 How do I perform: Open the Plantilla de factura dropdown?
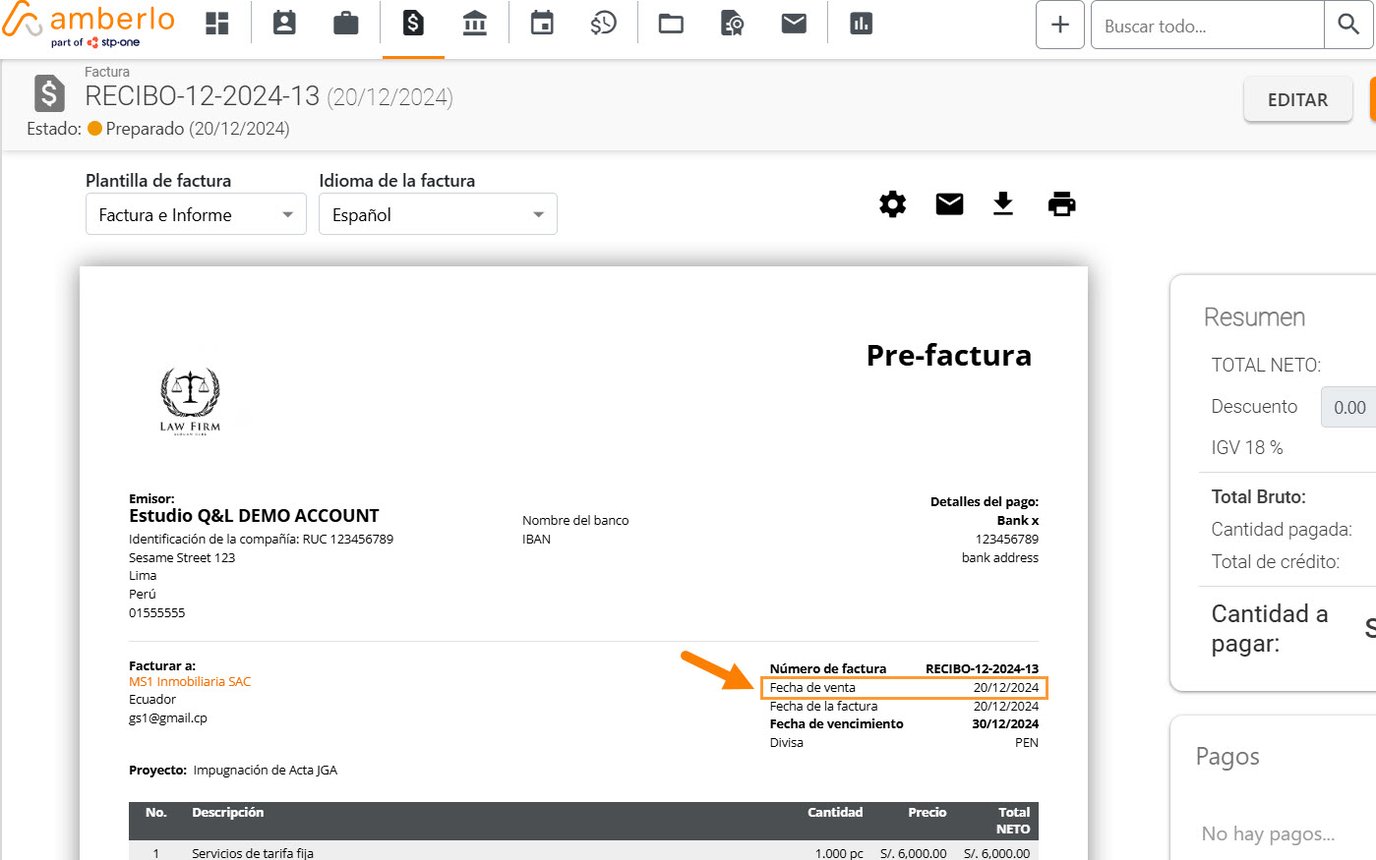[x=195, y=213]
